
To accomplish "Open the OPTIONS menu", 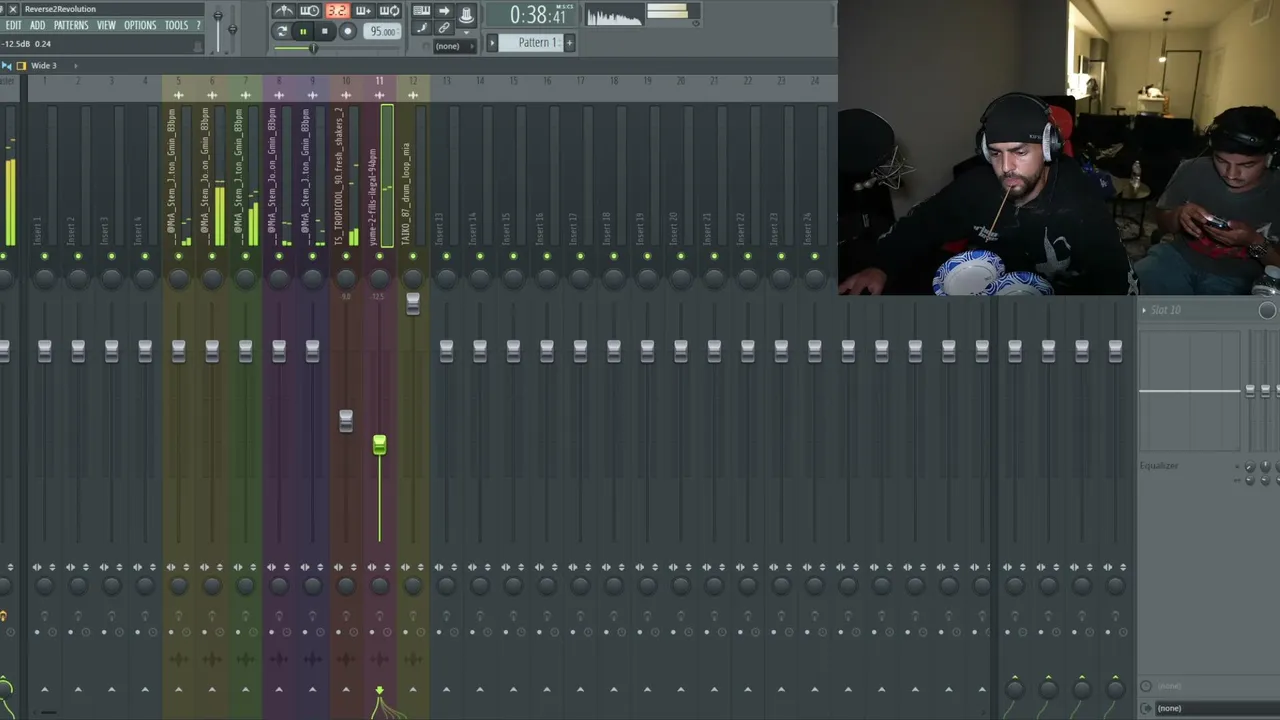I will [140, 25].
